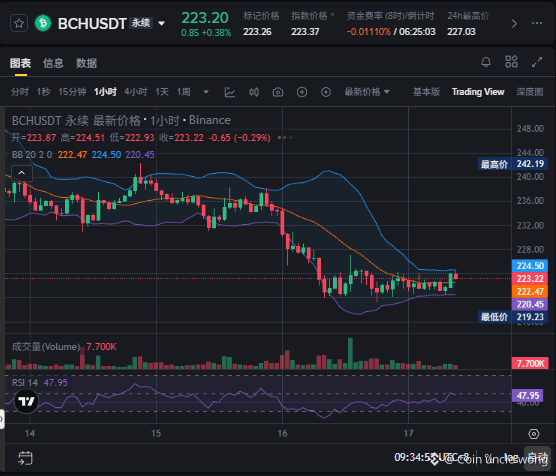
Task: Expand the chart to fullscreen
Action: tap(537, 62)
